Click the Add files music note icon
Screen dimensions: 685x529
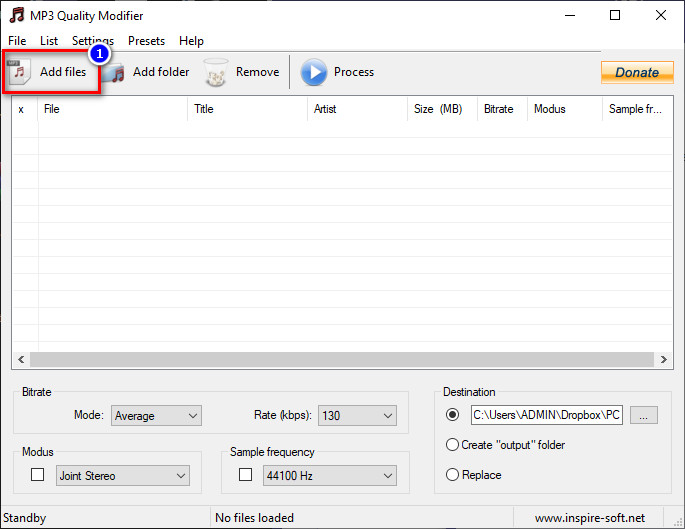coord(19,72)
